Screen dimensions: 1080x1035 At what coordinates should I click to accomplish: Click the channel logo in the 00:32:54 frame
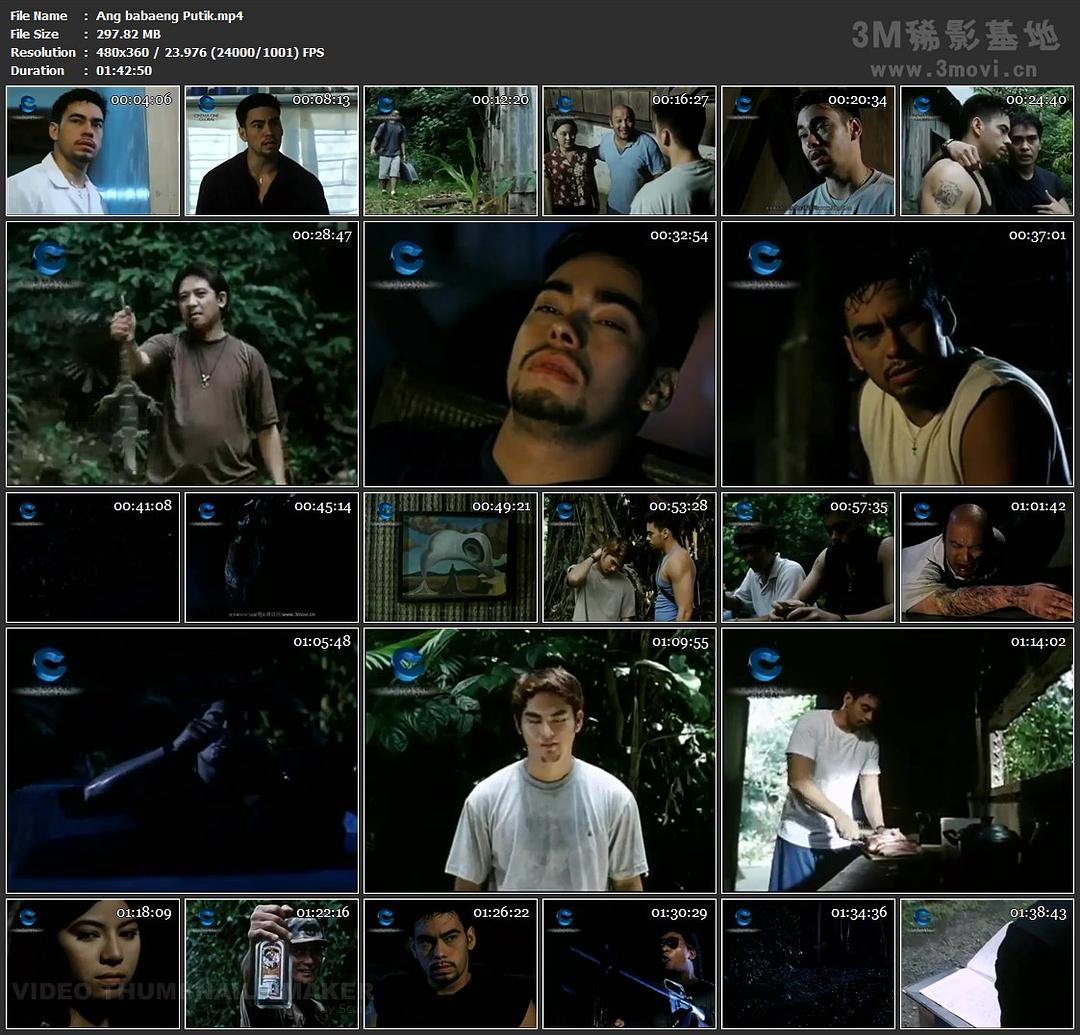pyautogui.click(x=407, y=259)
